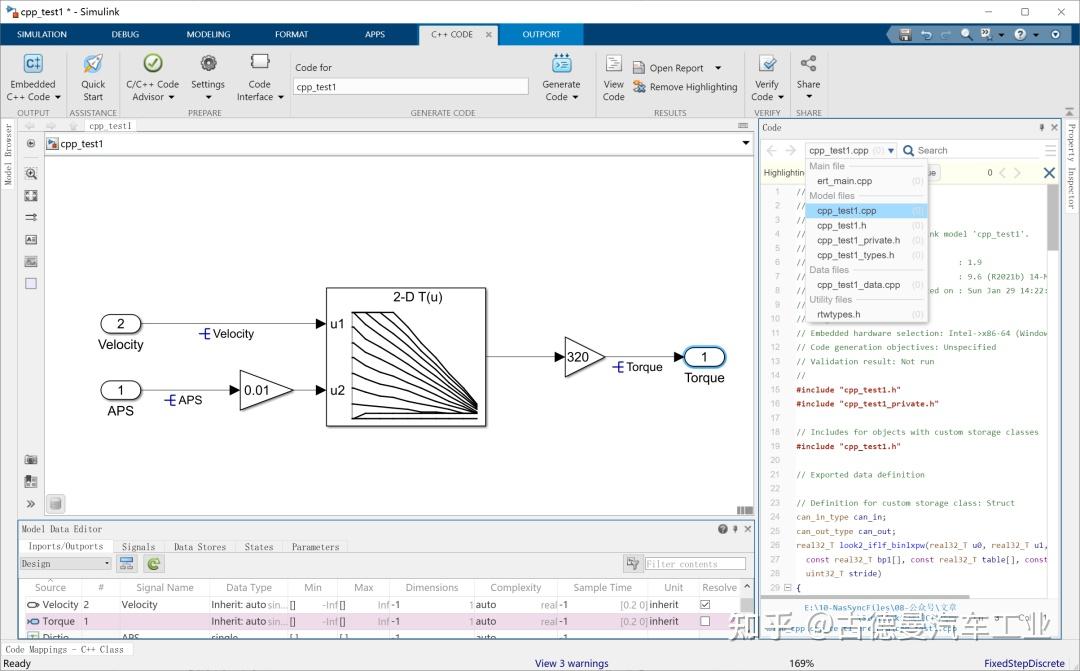Screen dimensions: 1080x671
Task: Open the Signals tab in Model Data Editor
Action: pos(138,547)
